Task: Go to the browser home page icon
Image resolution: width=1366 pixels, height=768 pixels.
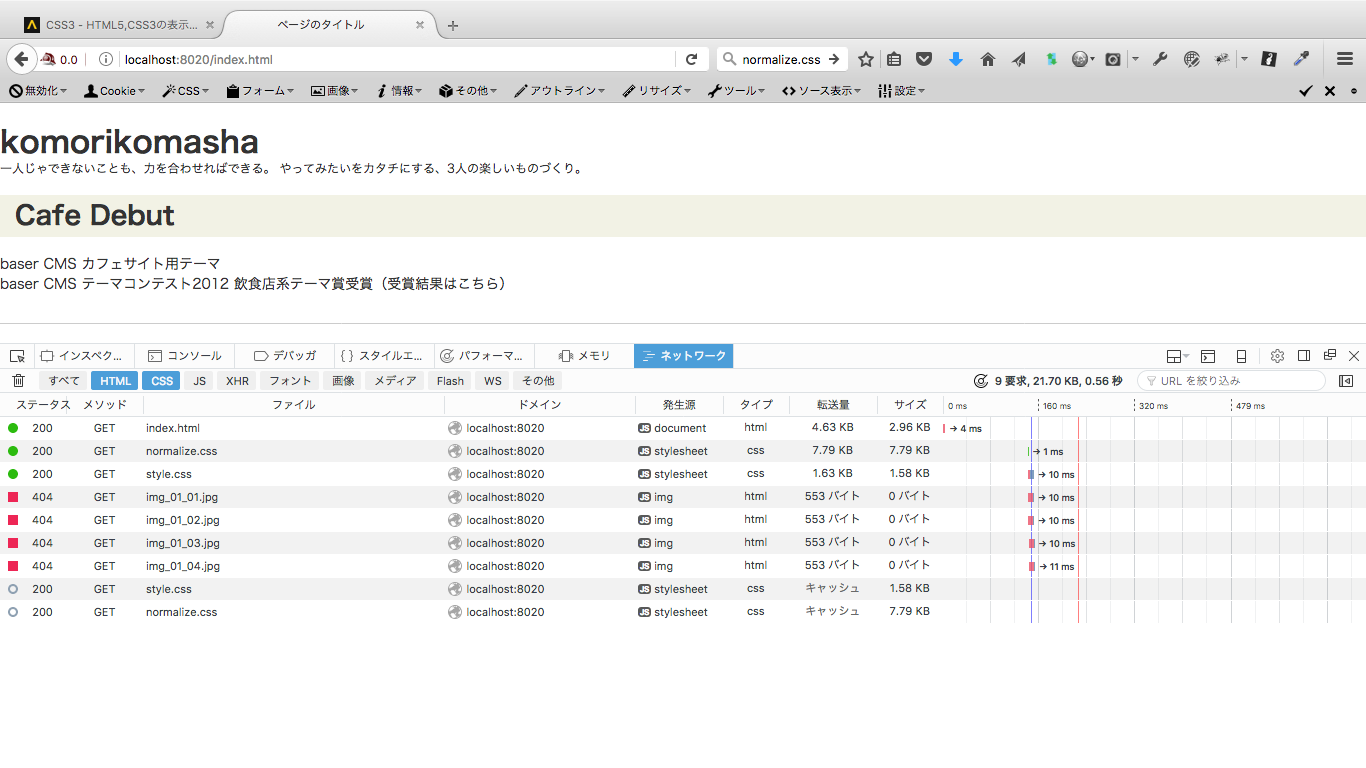Action: (987, 59)
